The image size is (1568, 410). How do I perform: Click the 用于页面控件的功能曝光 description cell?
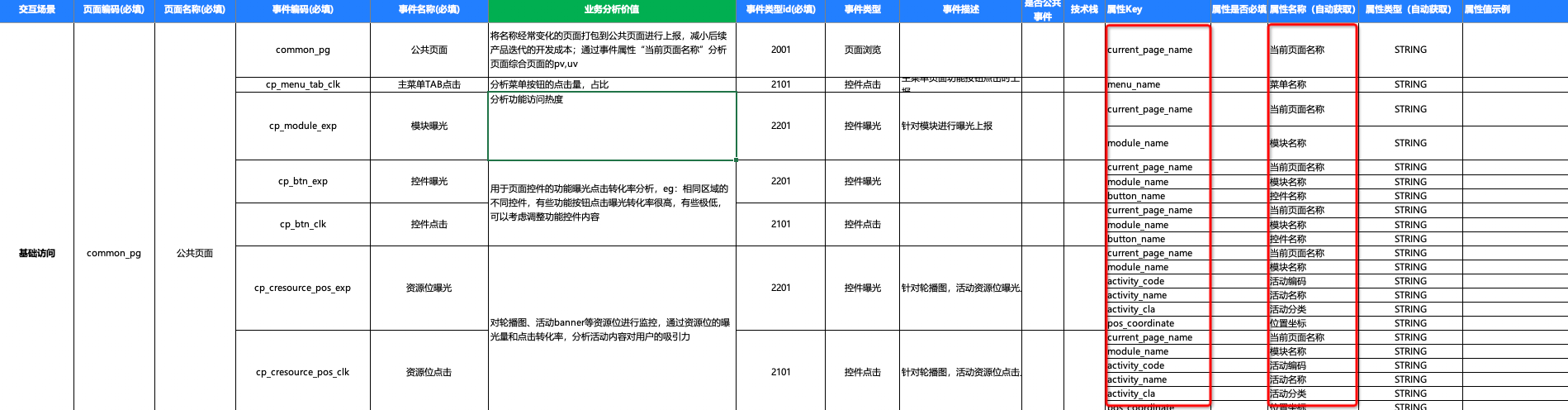612,203
